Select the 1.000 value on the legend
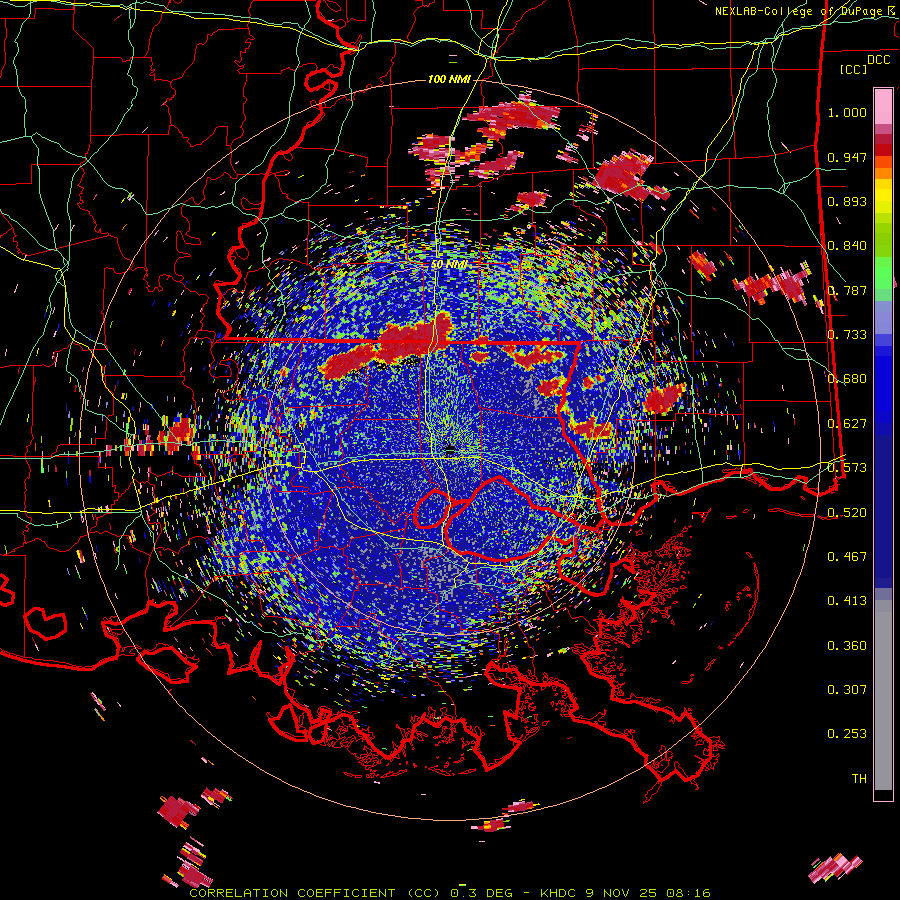Image resolution: width=900 pixels, height=900 pixels. [x=847, y=112]
